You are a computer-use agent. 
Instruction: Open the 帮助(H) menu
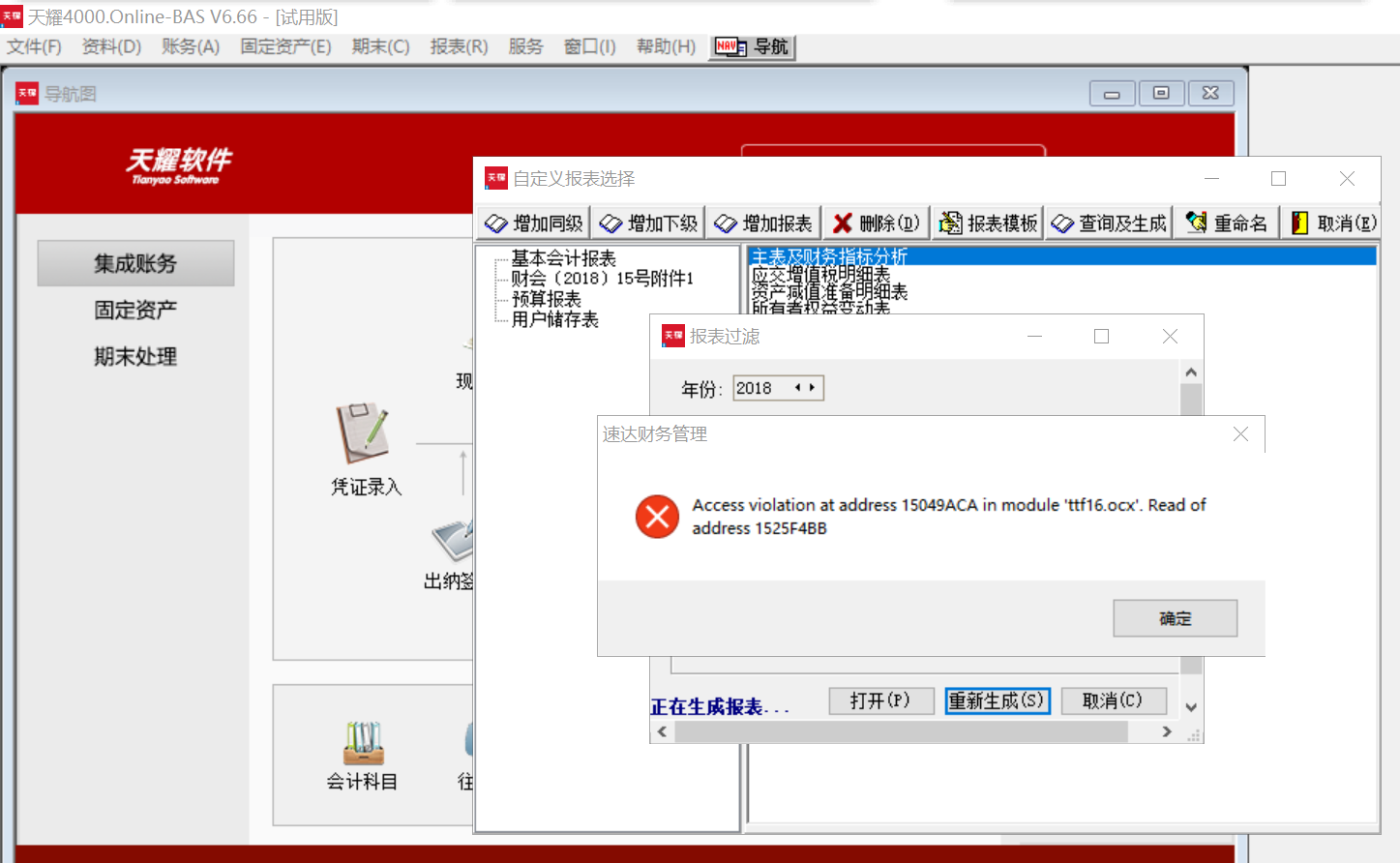[666, 46]
